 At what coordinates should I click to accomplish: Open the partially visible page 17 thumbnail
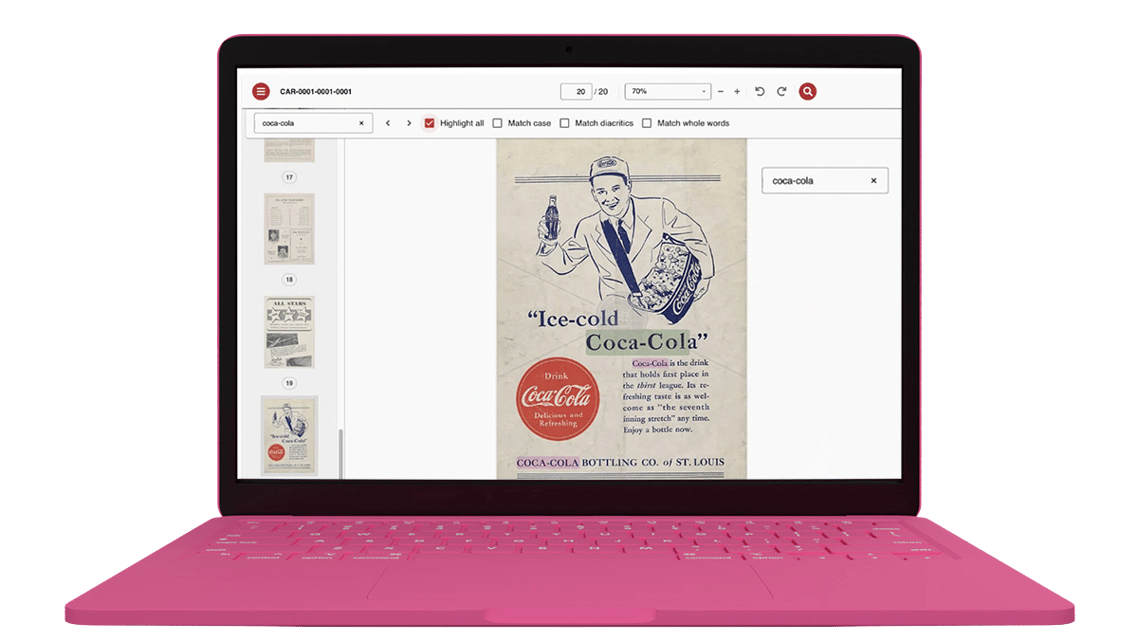pos(289,150)
